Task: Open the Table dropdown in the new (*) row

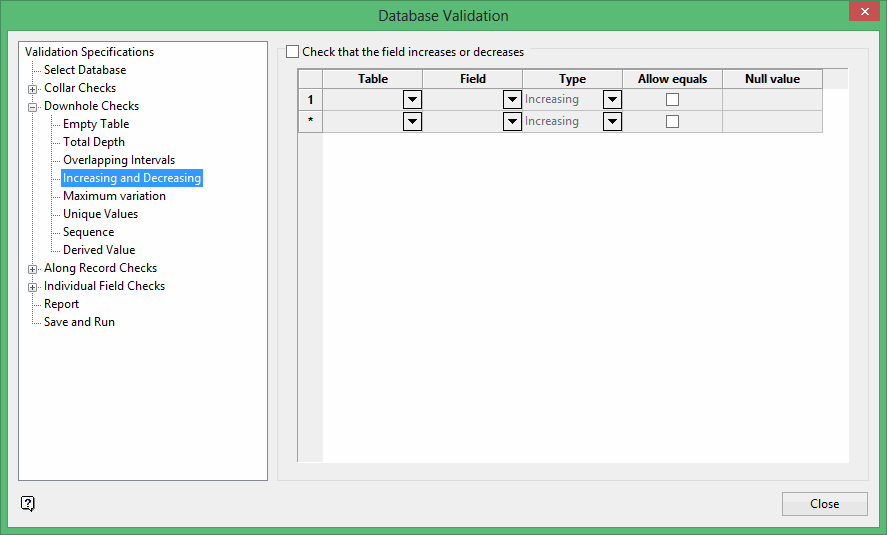Action: (412, 122)
